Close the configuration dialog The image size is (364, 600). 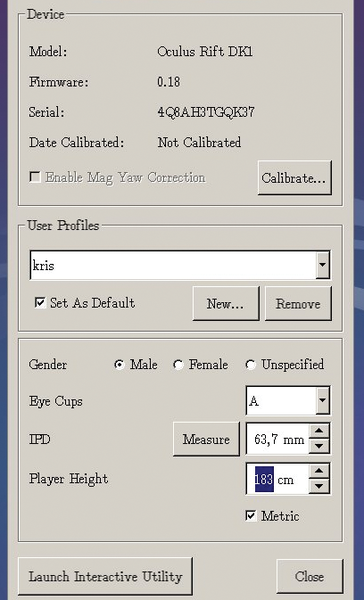[x=309, y=576]
